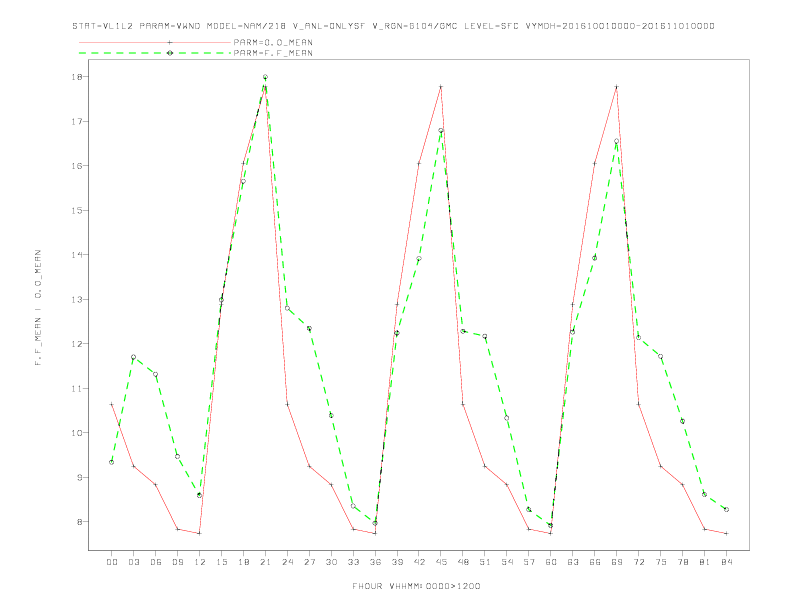Click x-axis tick label 69

point(617,562)
